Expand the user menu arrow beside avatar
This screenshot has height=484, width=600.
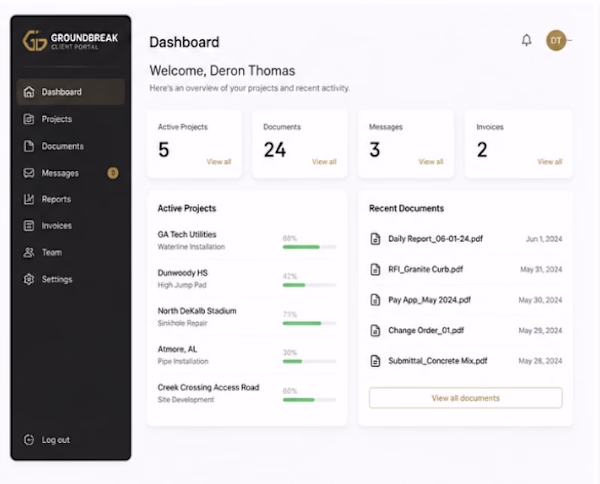569,40
